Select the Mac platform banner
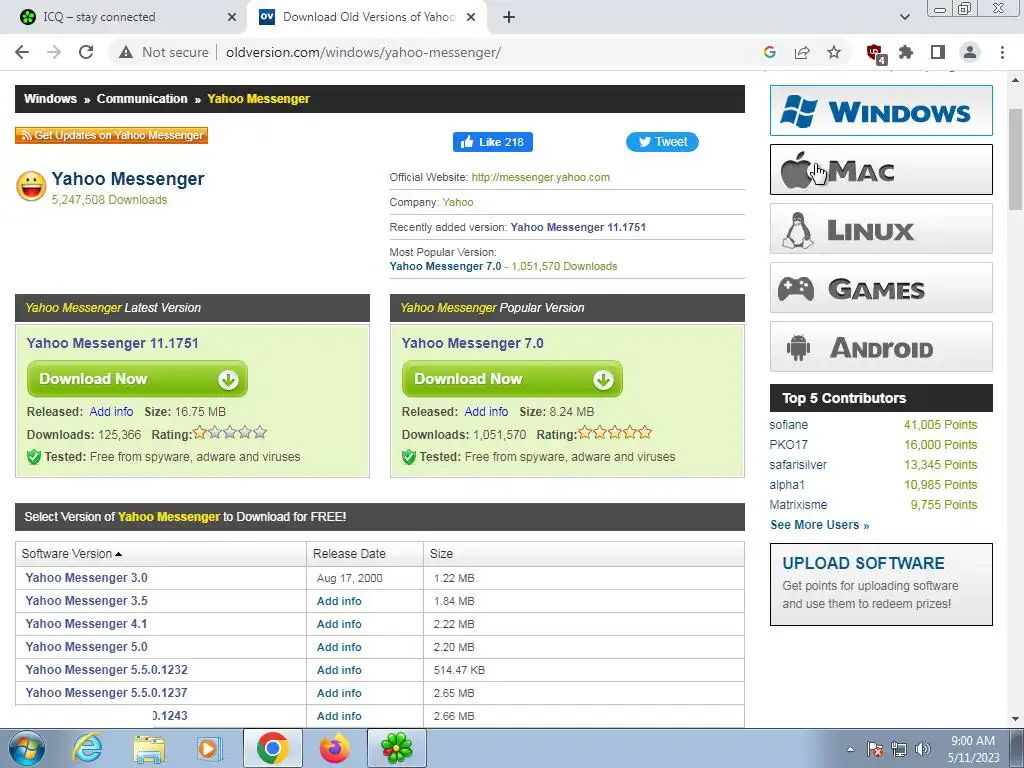1024x768 pixels. [x=881, y=170]
